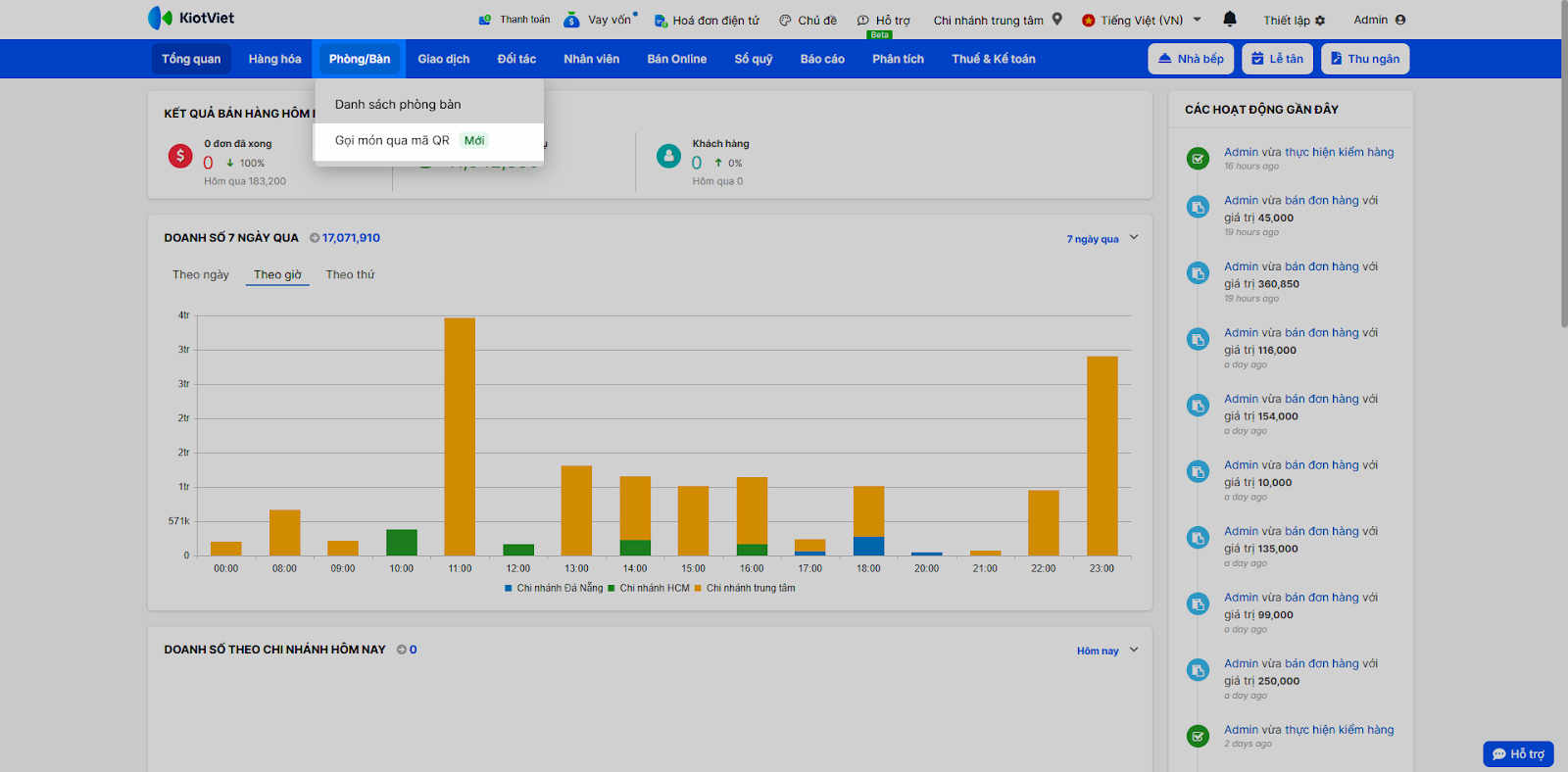Click the Khách hàng customer icon
Screen dimensions: 1568x772
click(668, 156)
